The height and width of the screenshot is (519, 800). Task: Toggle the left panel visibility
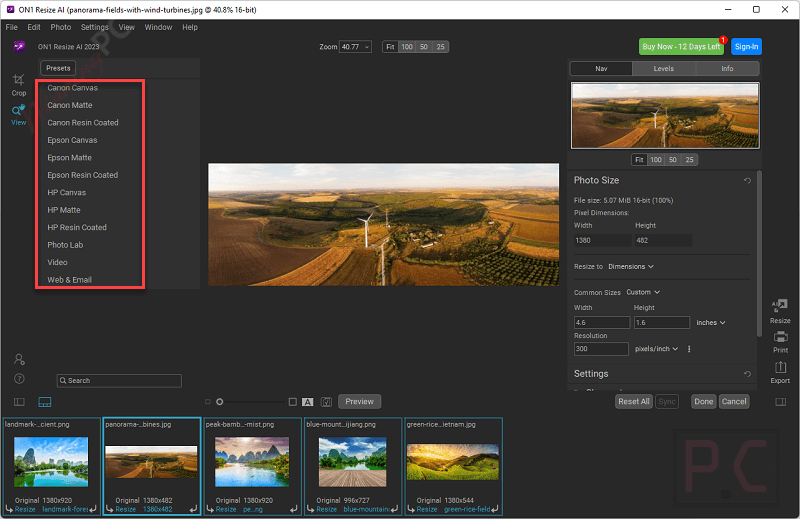pyautogui.click(x=19, y=401)
